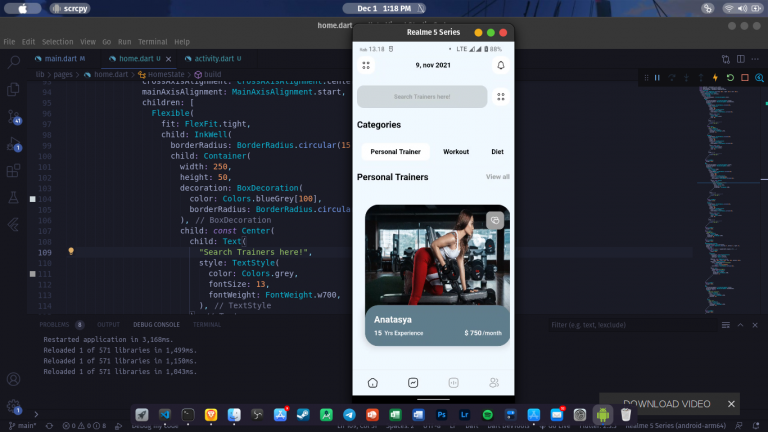This screenshot has width=768, height=432.
Task: Open Source Control with badge 41
Action: (x=14, y=117)
